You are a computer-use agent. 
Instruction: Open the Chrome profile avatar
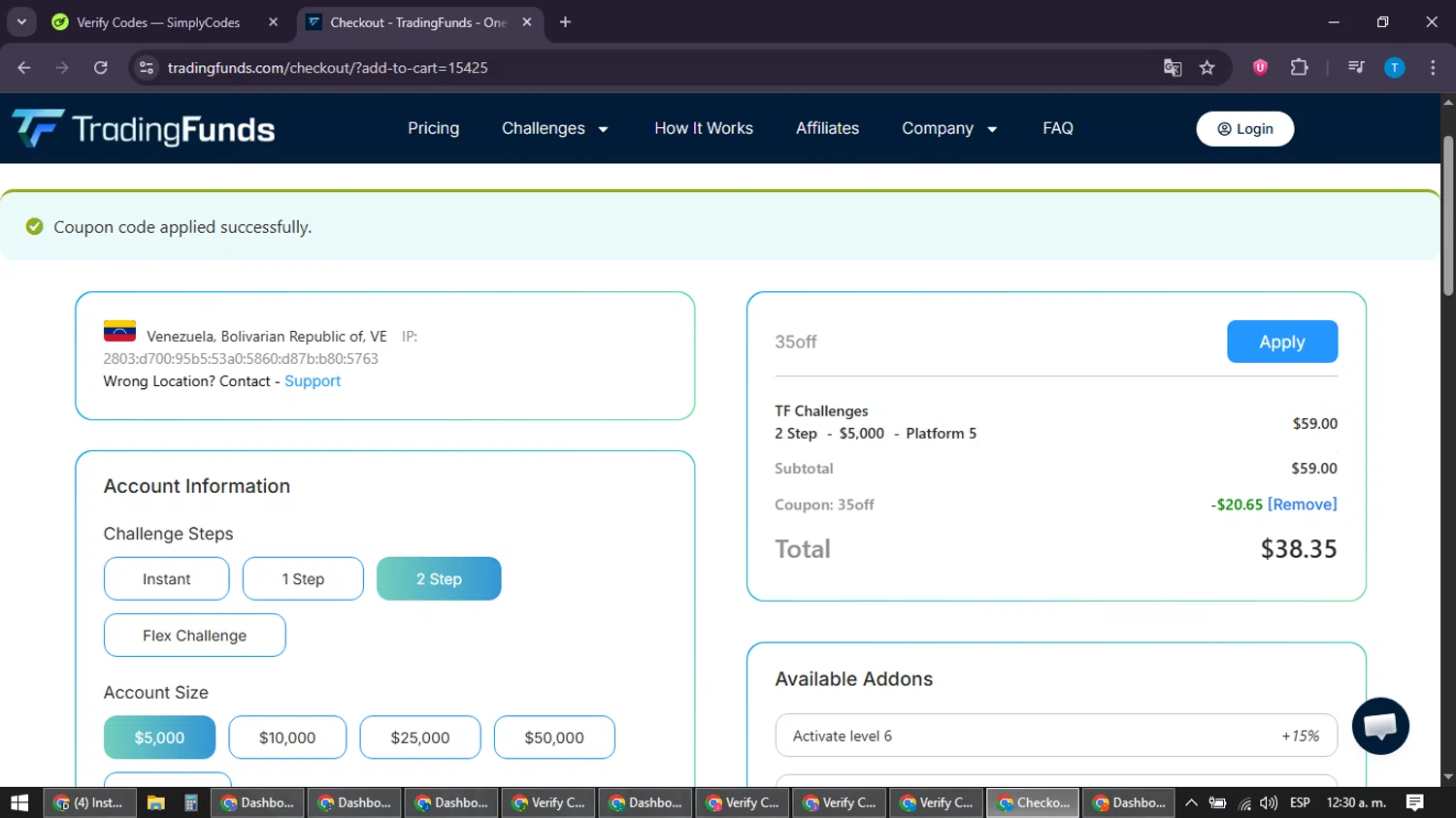point(1394,68)
